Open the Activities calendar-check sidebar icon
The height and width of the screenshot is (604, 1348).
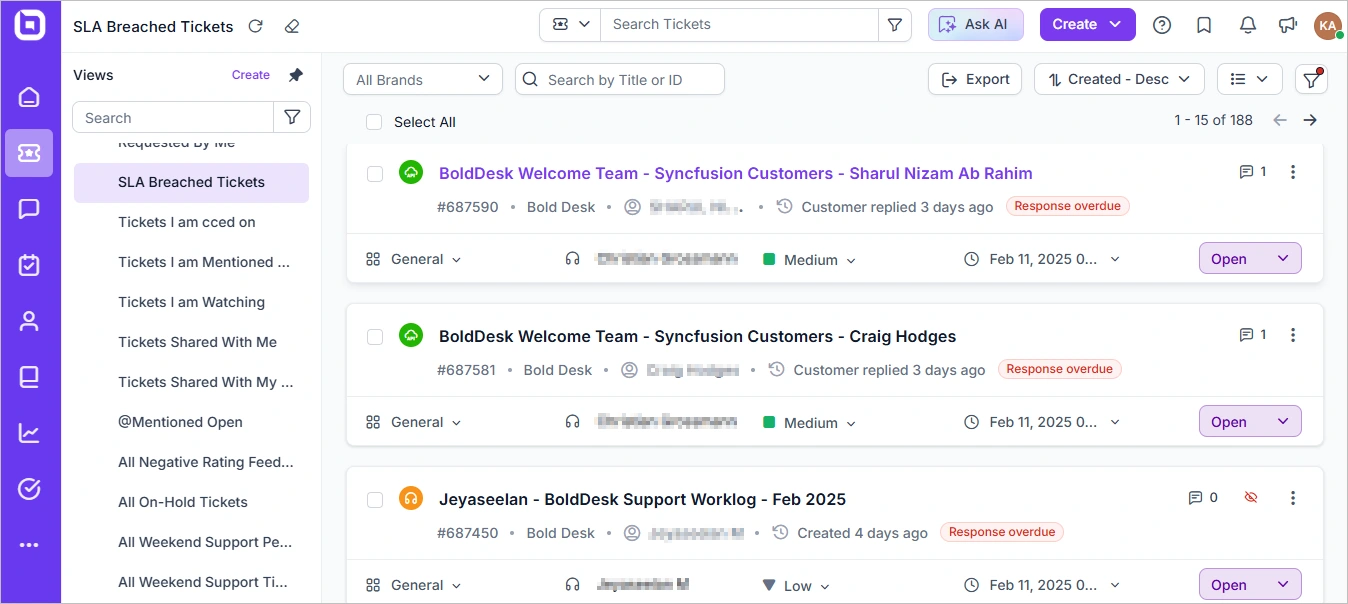point(29,265)
